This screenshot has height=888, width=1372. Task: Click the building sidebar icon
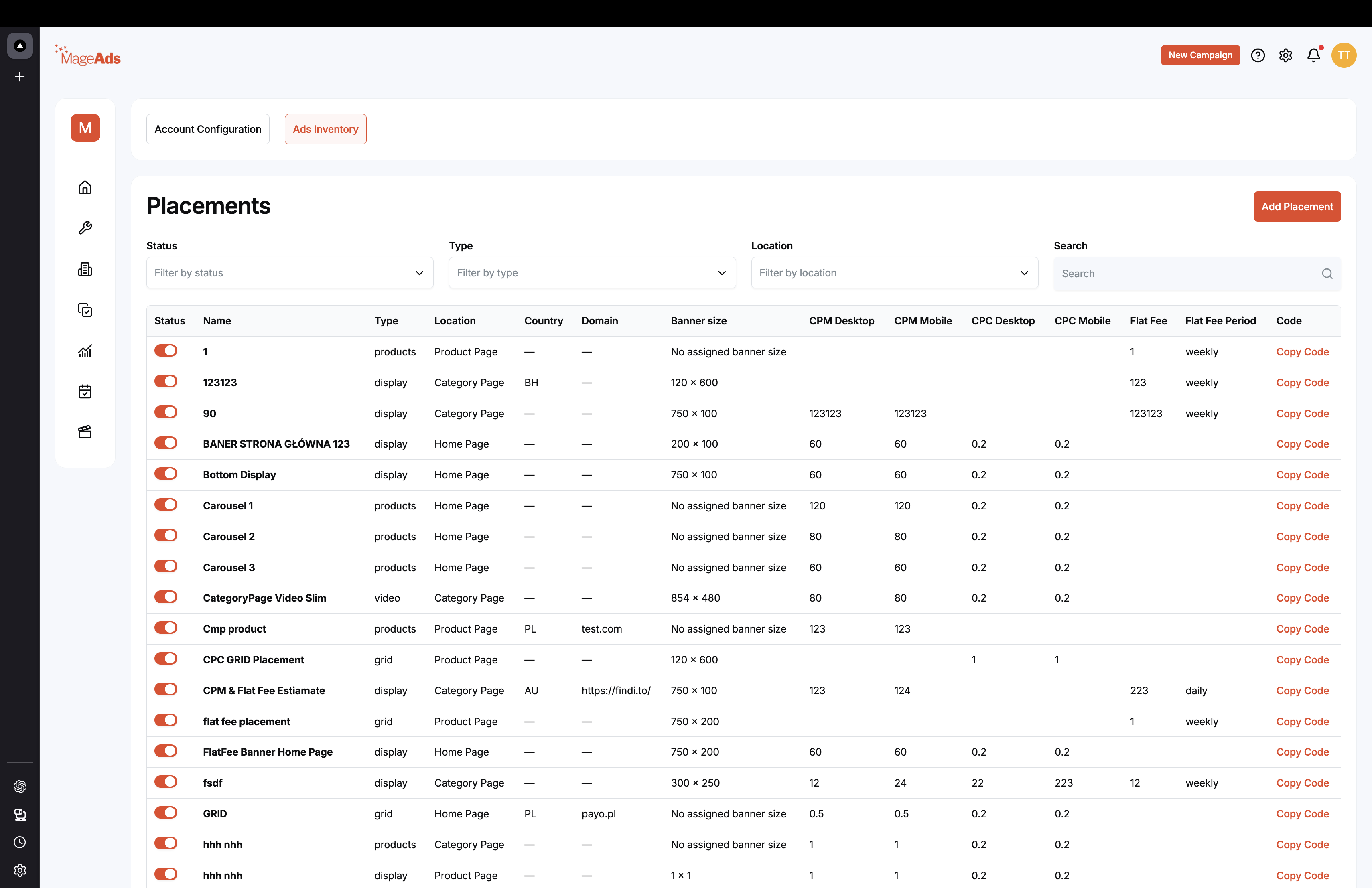(85, 269)
